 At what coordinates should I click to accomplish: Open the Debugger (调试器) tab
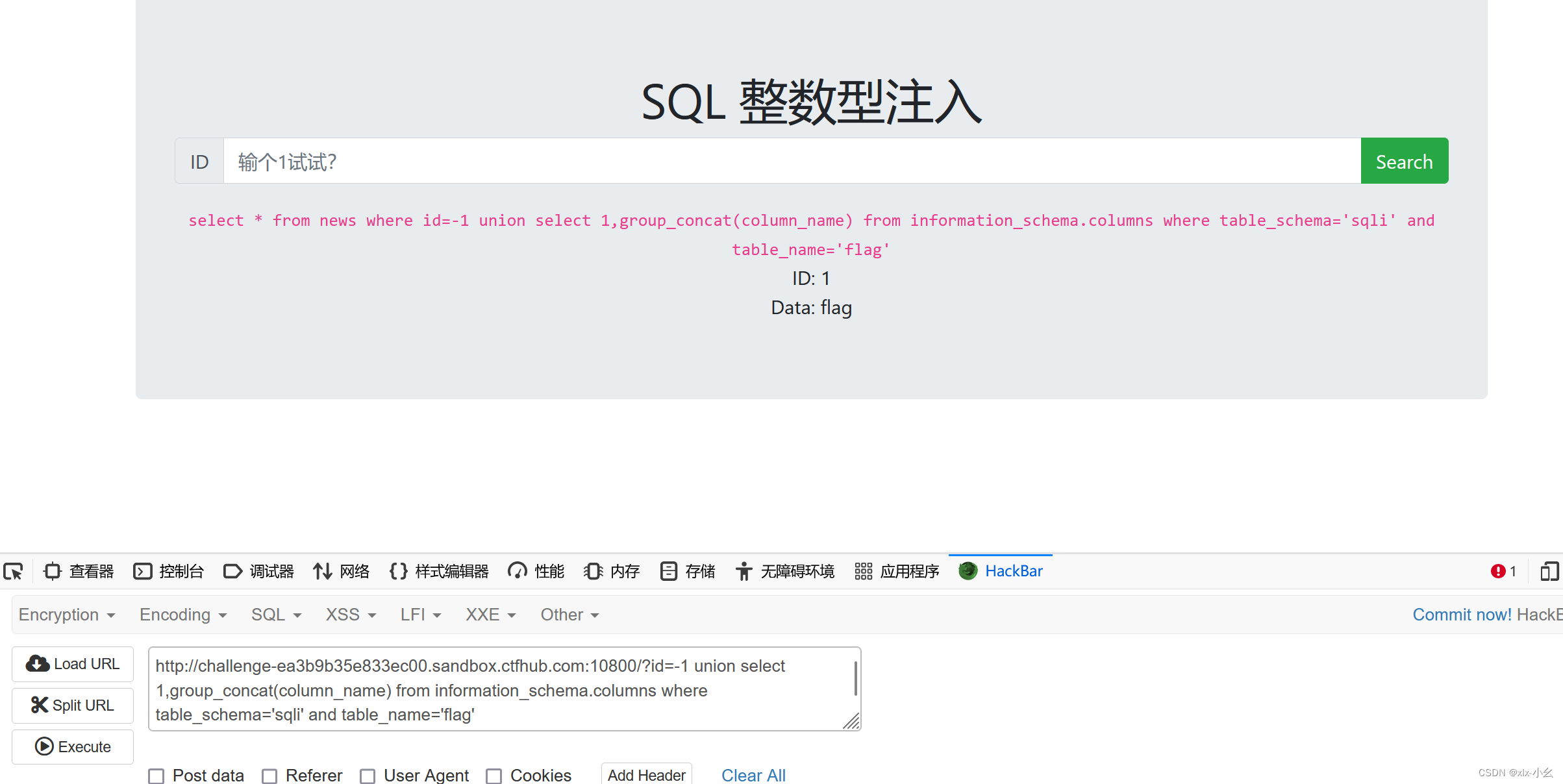(x=258, y=571)
